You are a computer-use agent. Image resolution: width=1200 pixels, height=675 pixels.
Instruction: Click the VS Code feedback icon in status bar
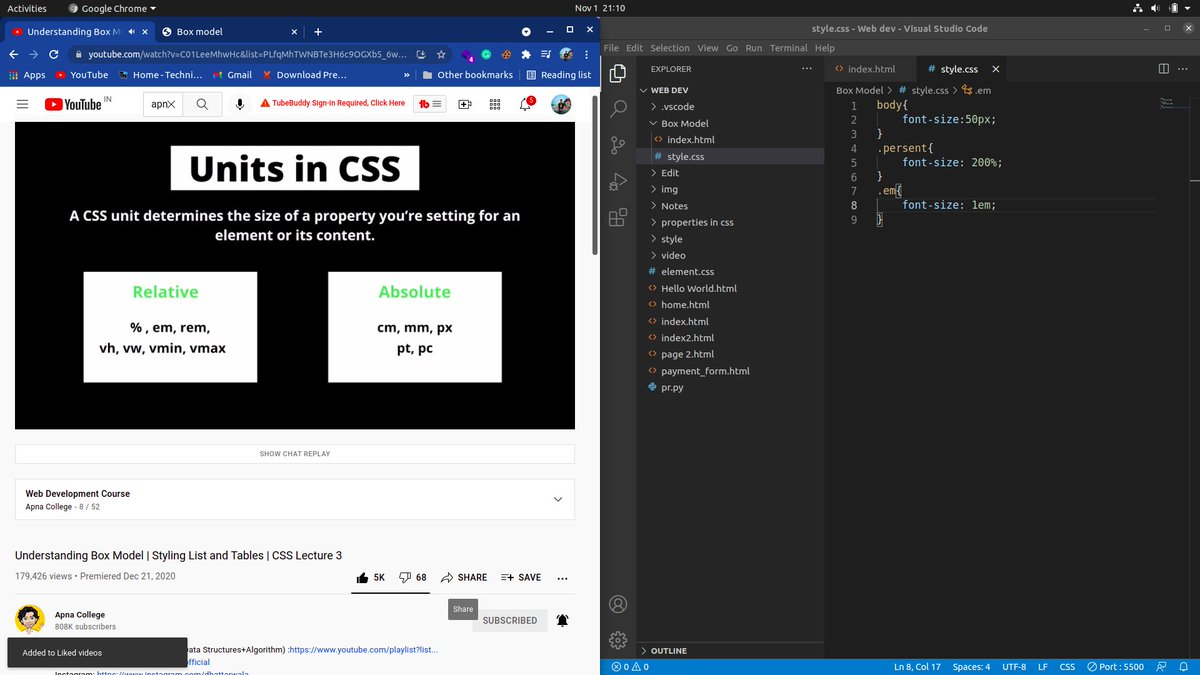tap(1161, 667)
